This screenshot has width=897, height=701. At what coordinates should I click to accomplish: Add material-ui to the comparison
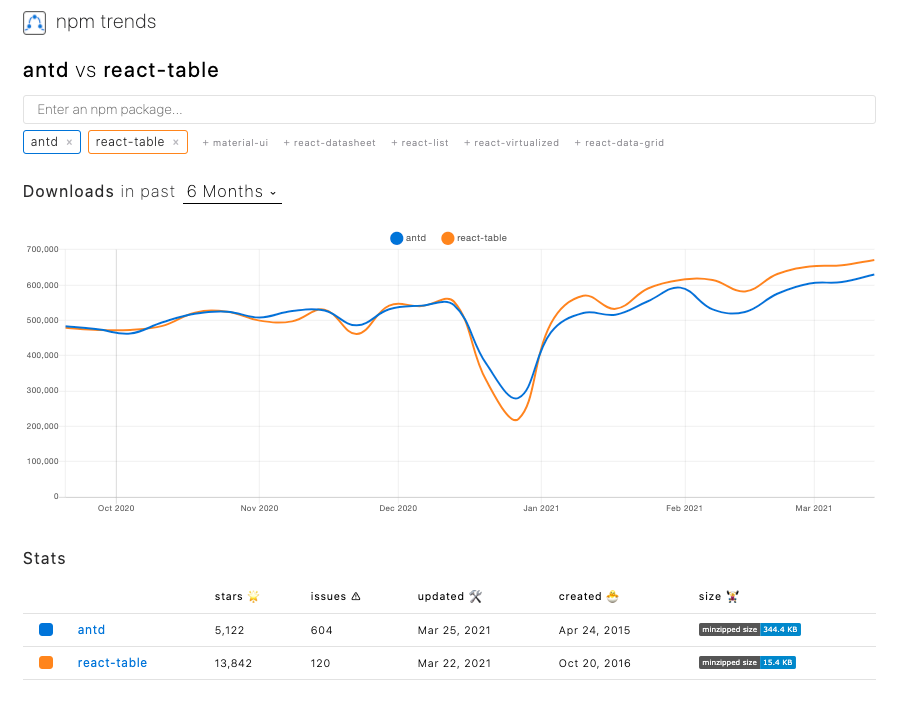point(235,143)
